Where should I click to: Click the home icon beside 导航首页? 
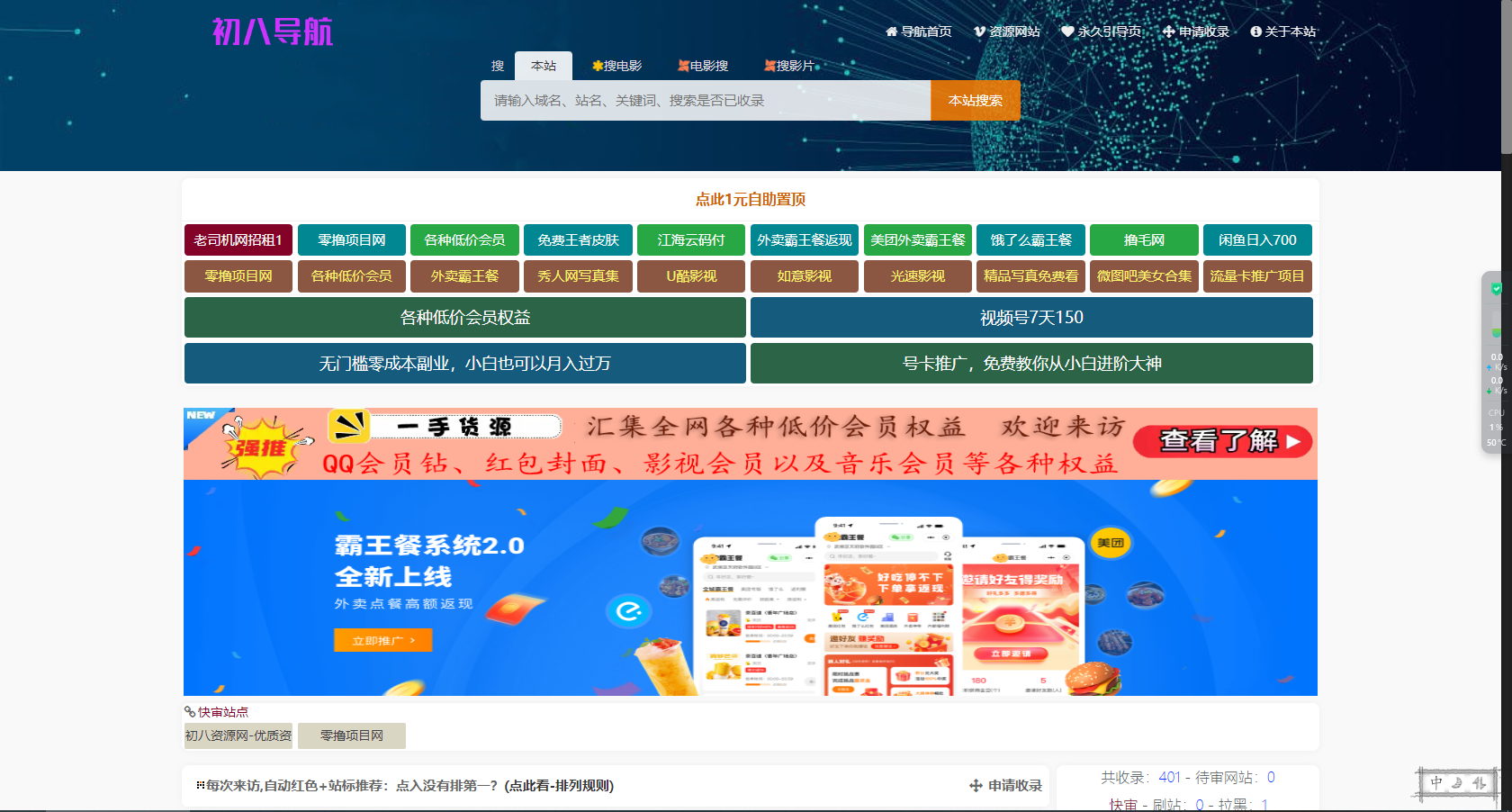click(893, 31)
